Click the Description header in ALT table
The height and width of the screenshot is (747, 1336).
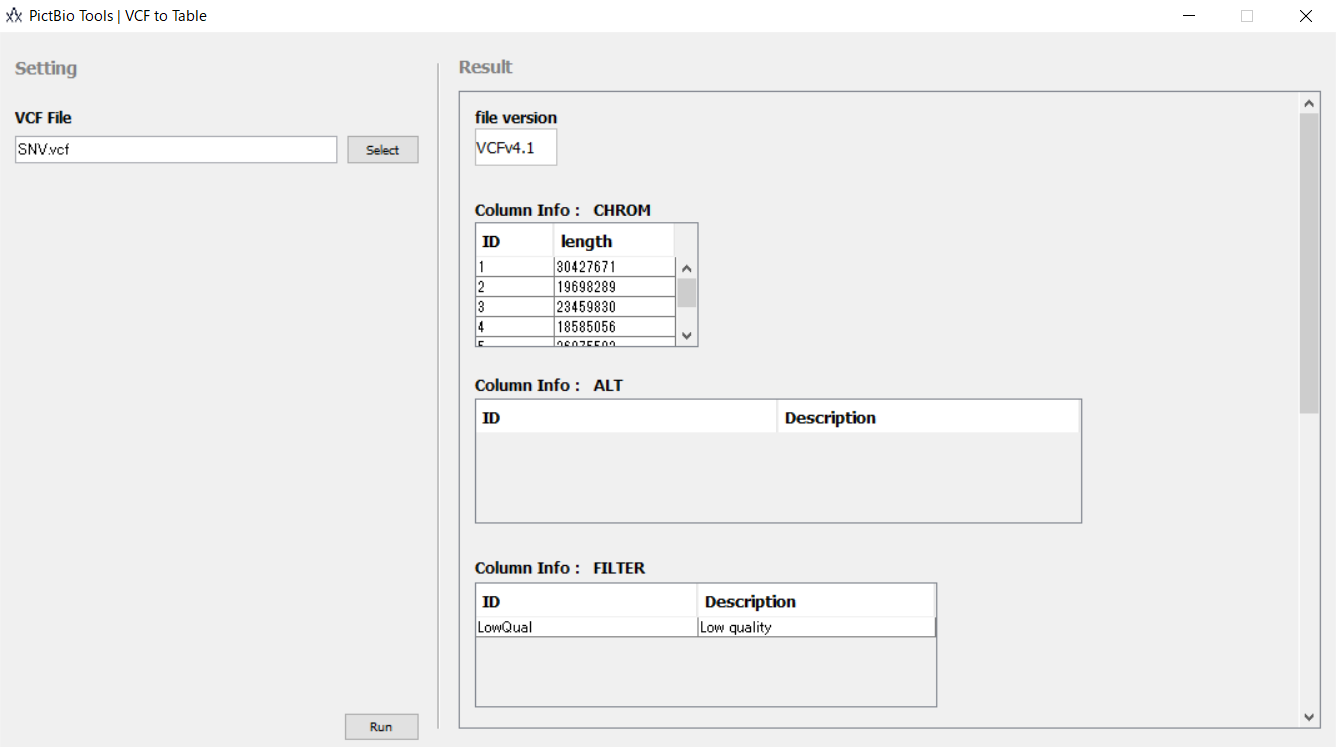(x=928, y=417)
